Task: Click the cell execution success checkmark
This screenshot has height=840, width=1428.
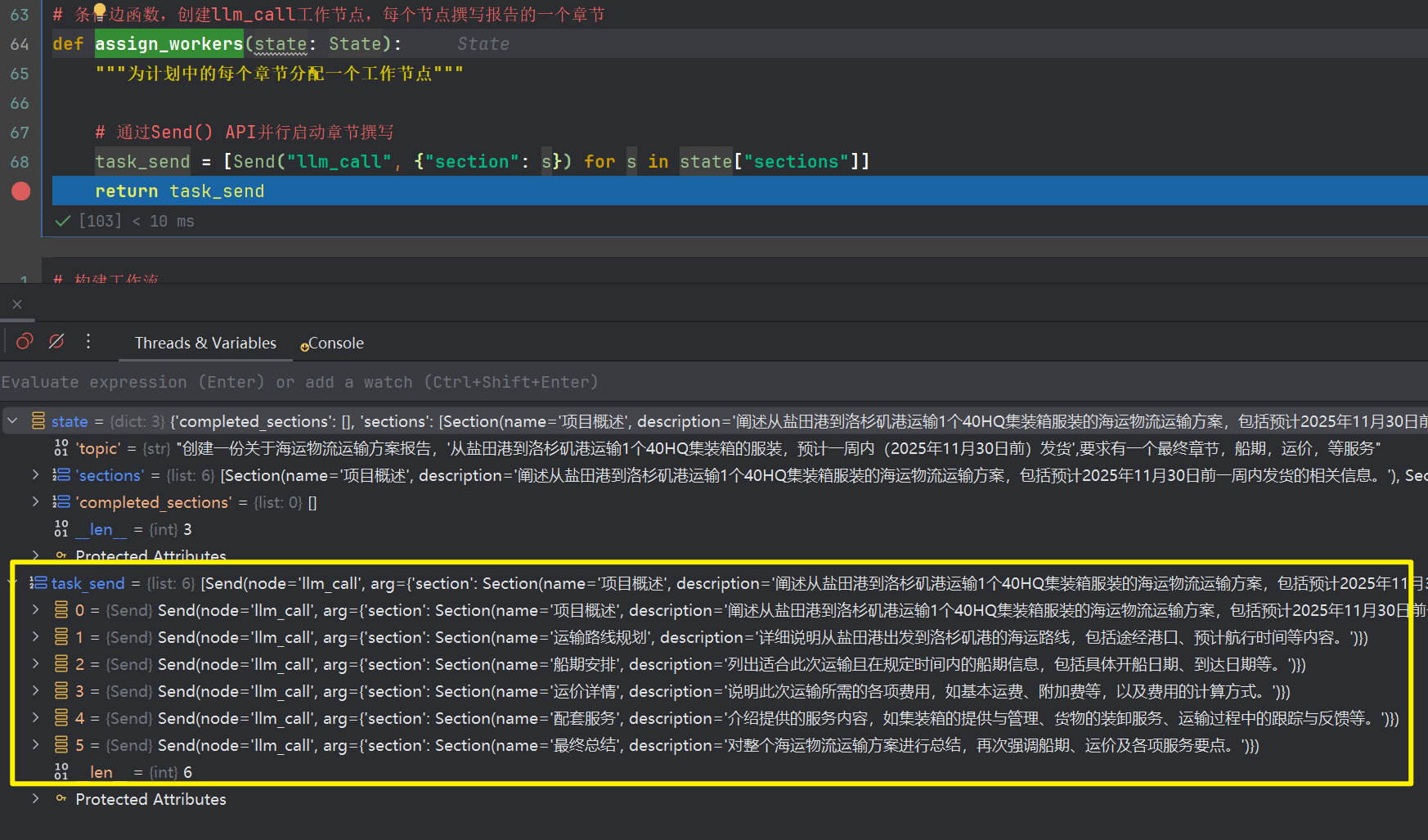Action: (x=62, y=221)
